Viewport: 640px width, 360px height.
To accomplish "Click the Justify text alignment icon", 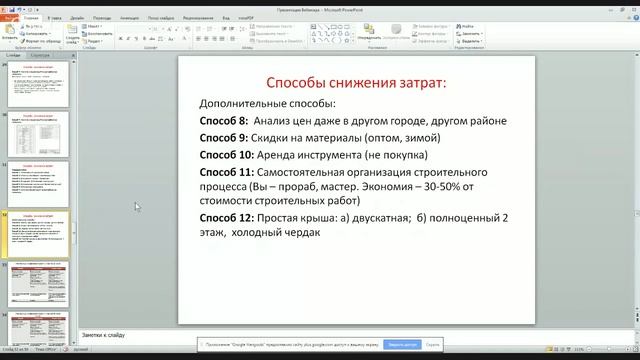I will coord(222,38).
